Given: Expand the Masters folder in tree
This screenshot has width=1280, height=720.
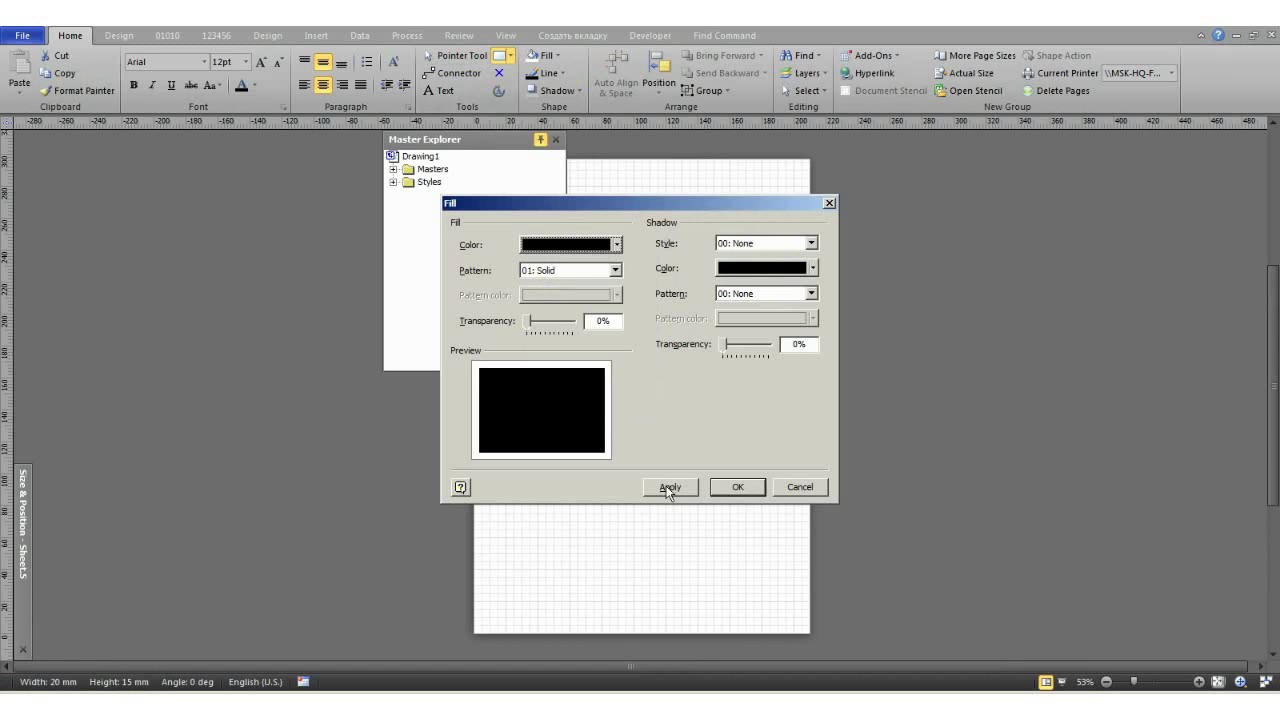Looking at the screenshot, I should click(393, 169).
